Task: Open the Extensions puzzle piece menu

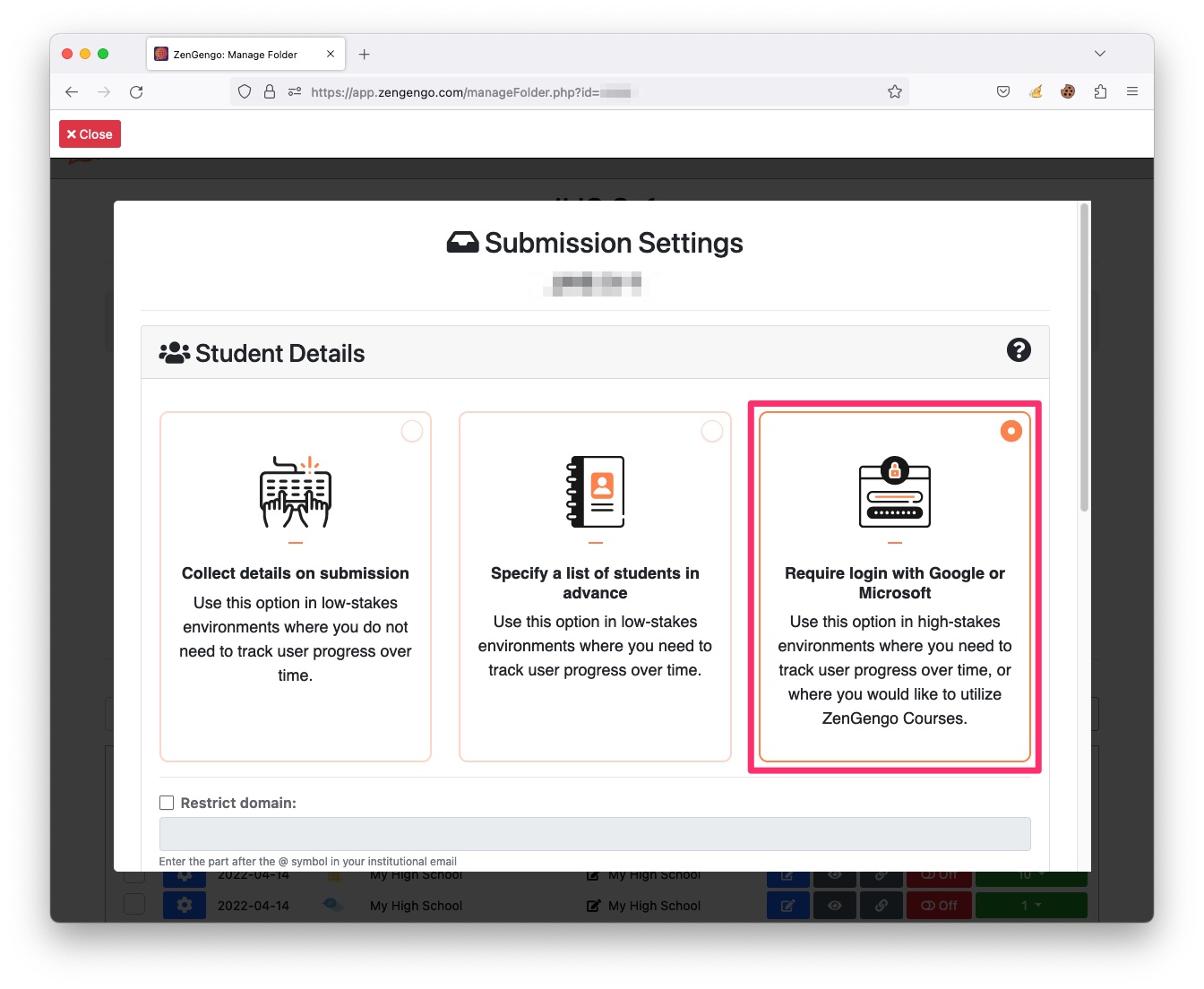Action: (1100, 91)
